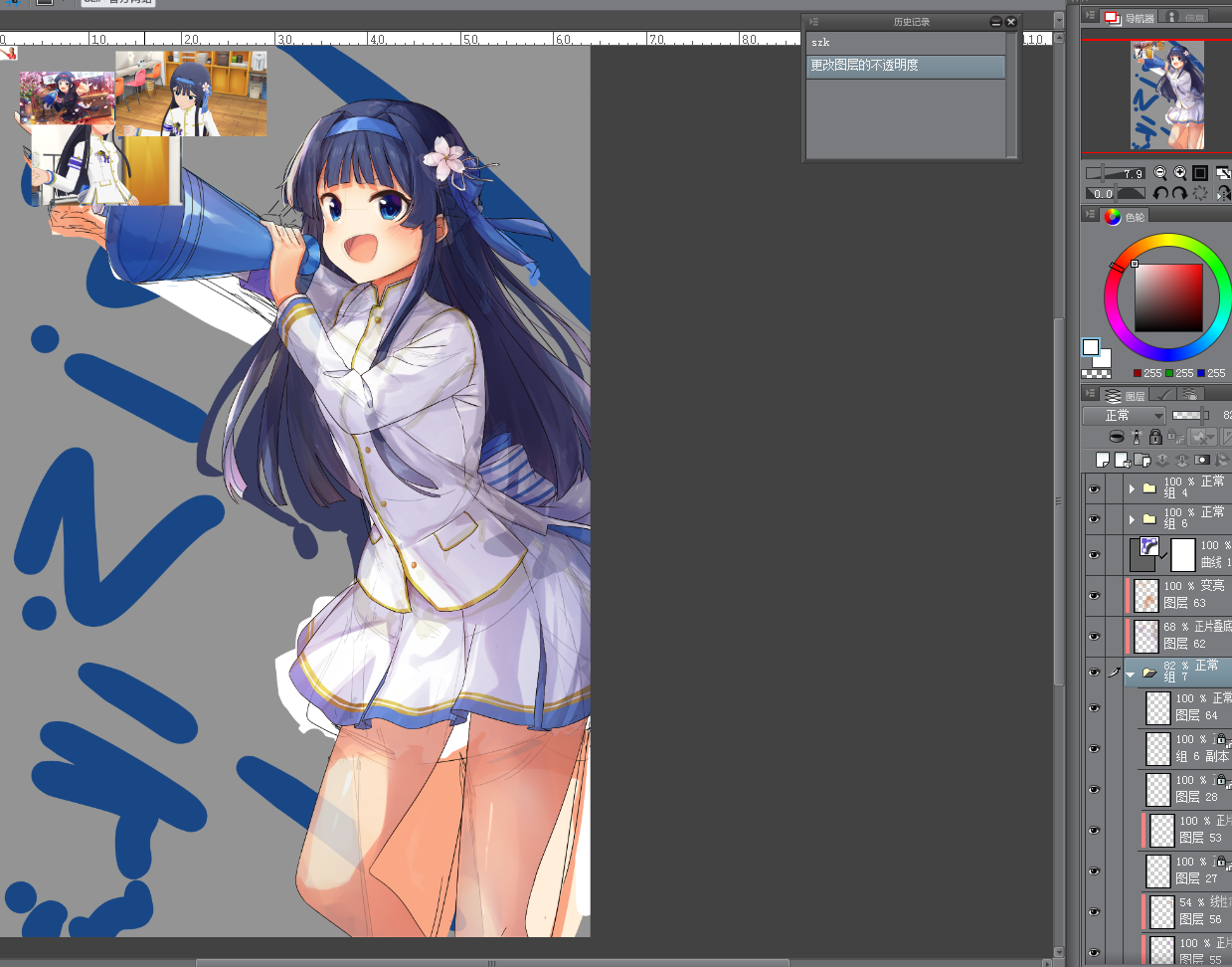
Task: Create new vector layer icon
Action: coord(1122,460)
